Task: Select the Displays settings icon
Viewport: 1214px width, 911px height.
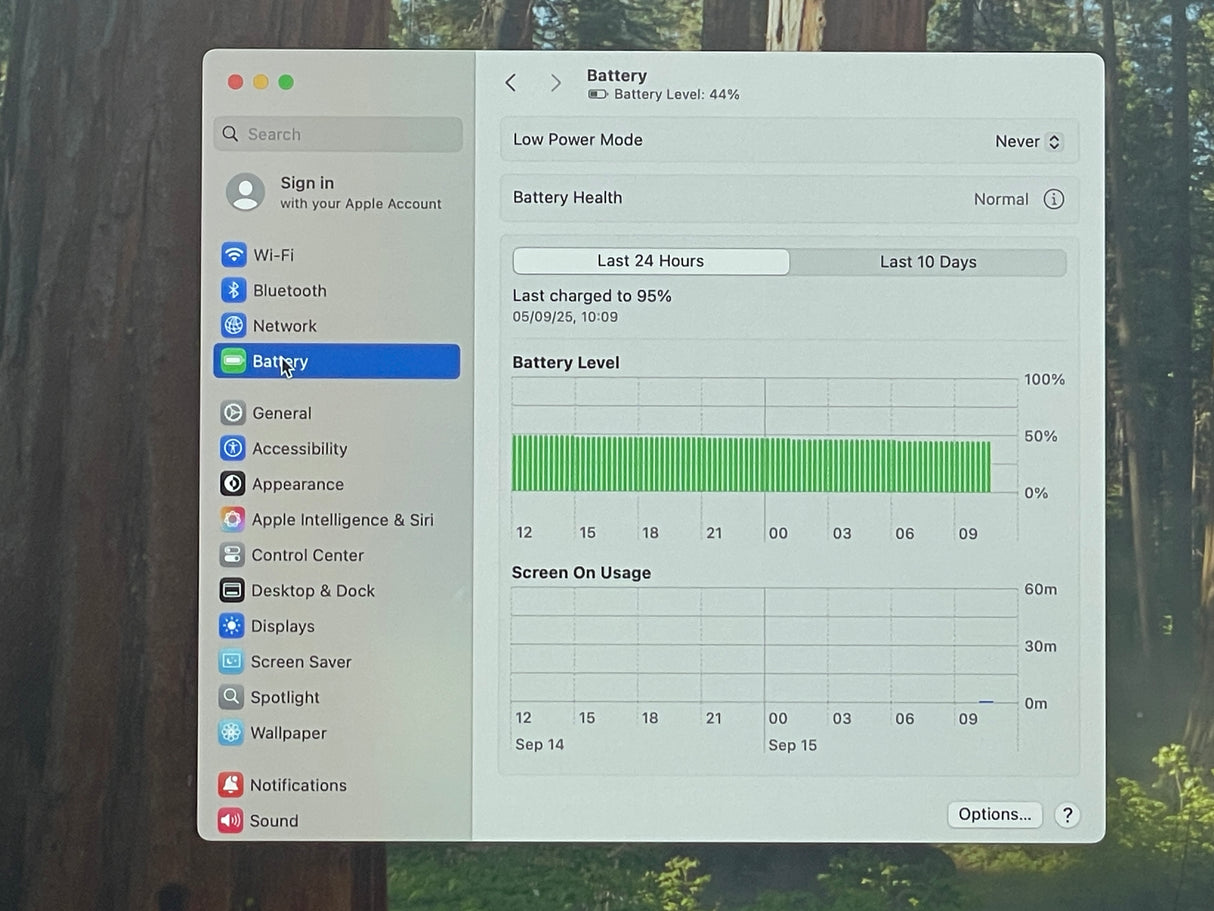Action: [233, 625]
